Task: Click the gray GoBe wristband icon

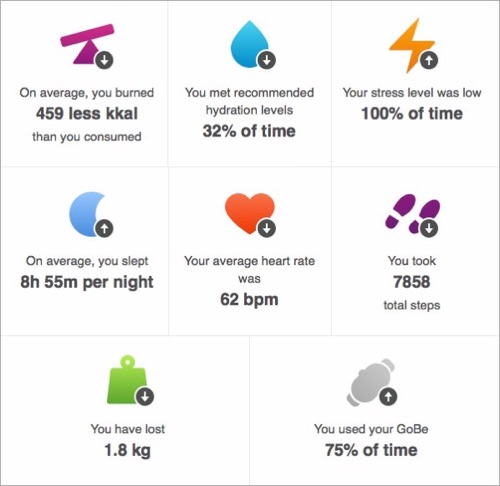Action: tap(371, 382)
